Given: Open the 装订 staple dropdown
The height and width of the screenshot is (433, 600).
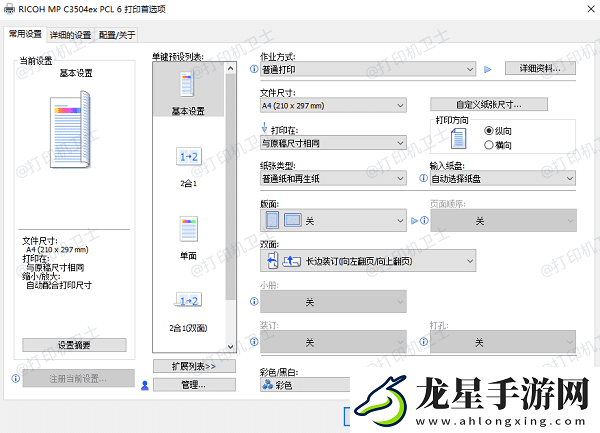Looking at the screenshot, I should click(x=333, y=342).
